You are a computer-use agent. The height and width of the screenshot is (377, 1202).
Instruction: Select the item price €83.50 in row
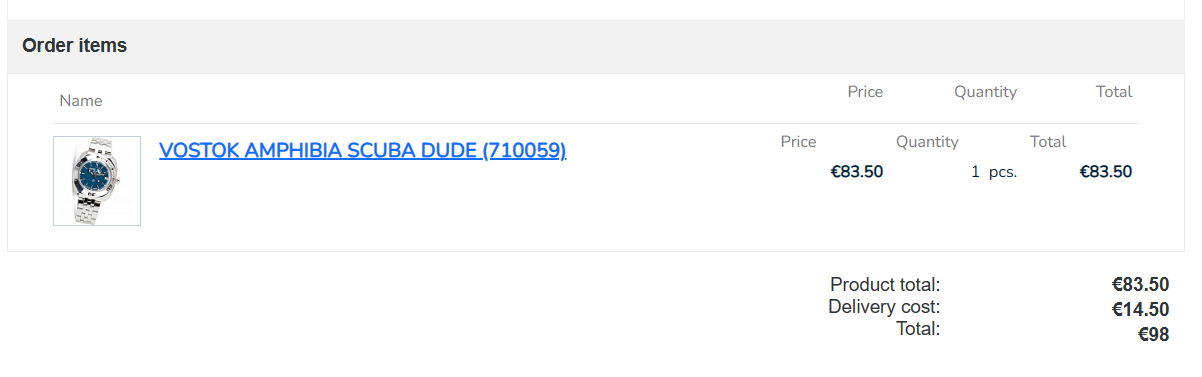coord(857,171)
